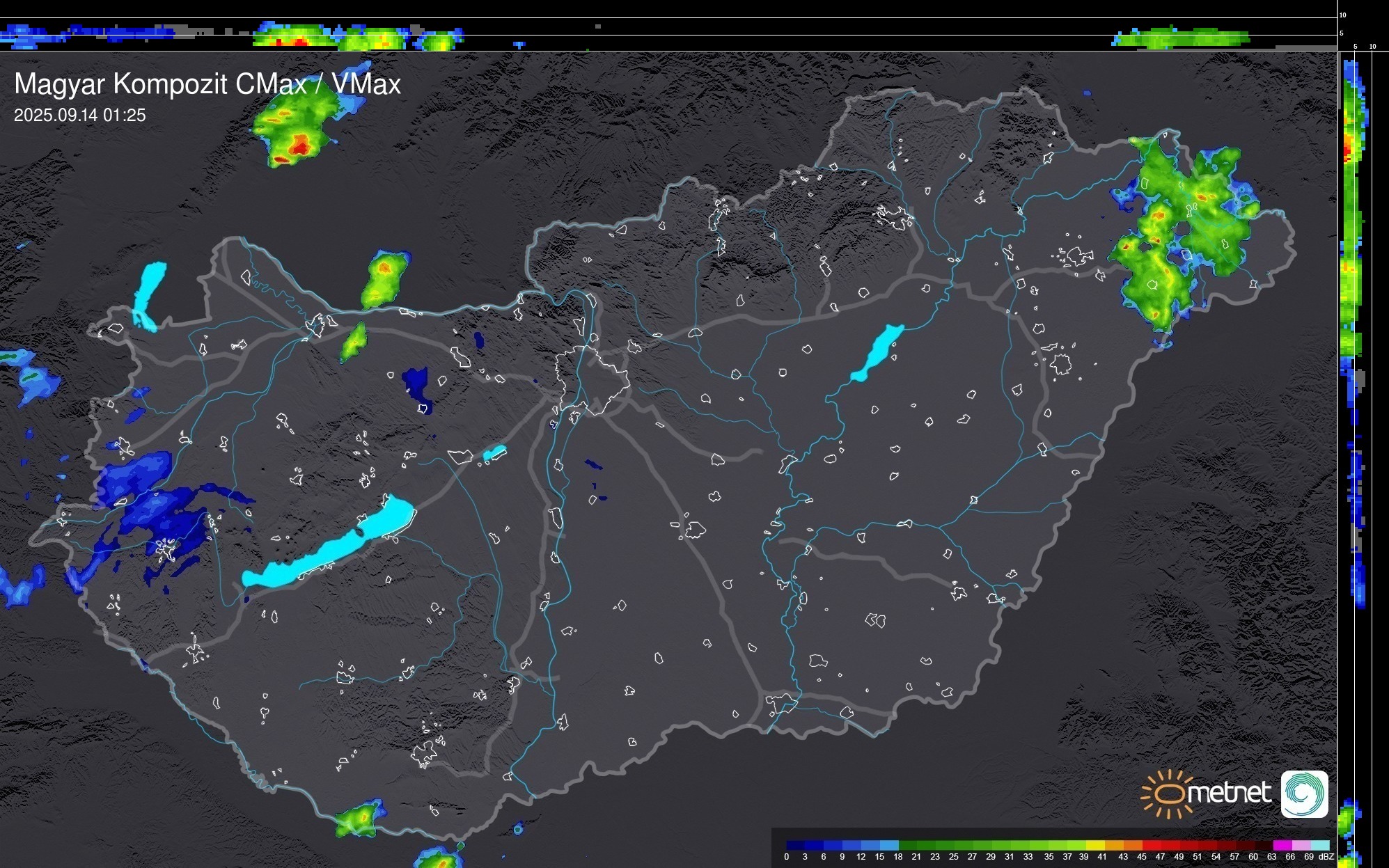Click the metnet wordmark text
Image resolution: width=1389 pixels, height=868 pixels.
(1229, 794)
